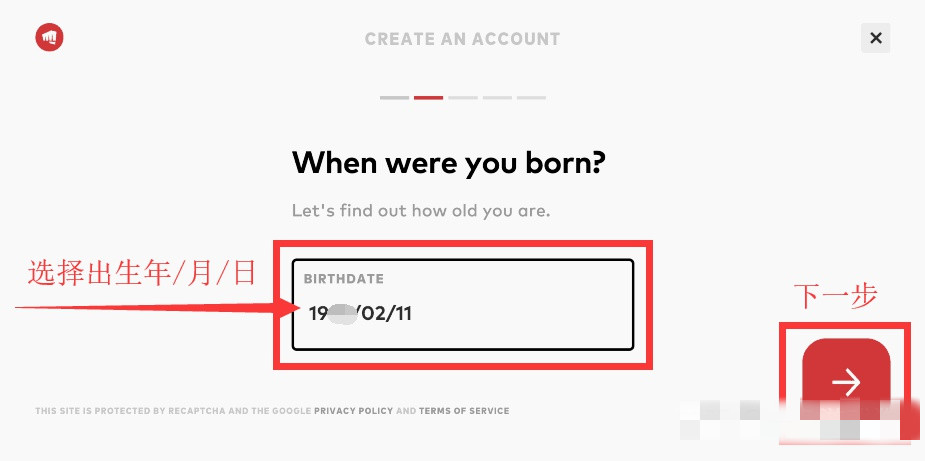The height and width of the screenshot is (461, 925).
Task: Click the red "下一步" annotation label
Action: pyautogui.click(x=835, y=296)
